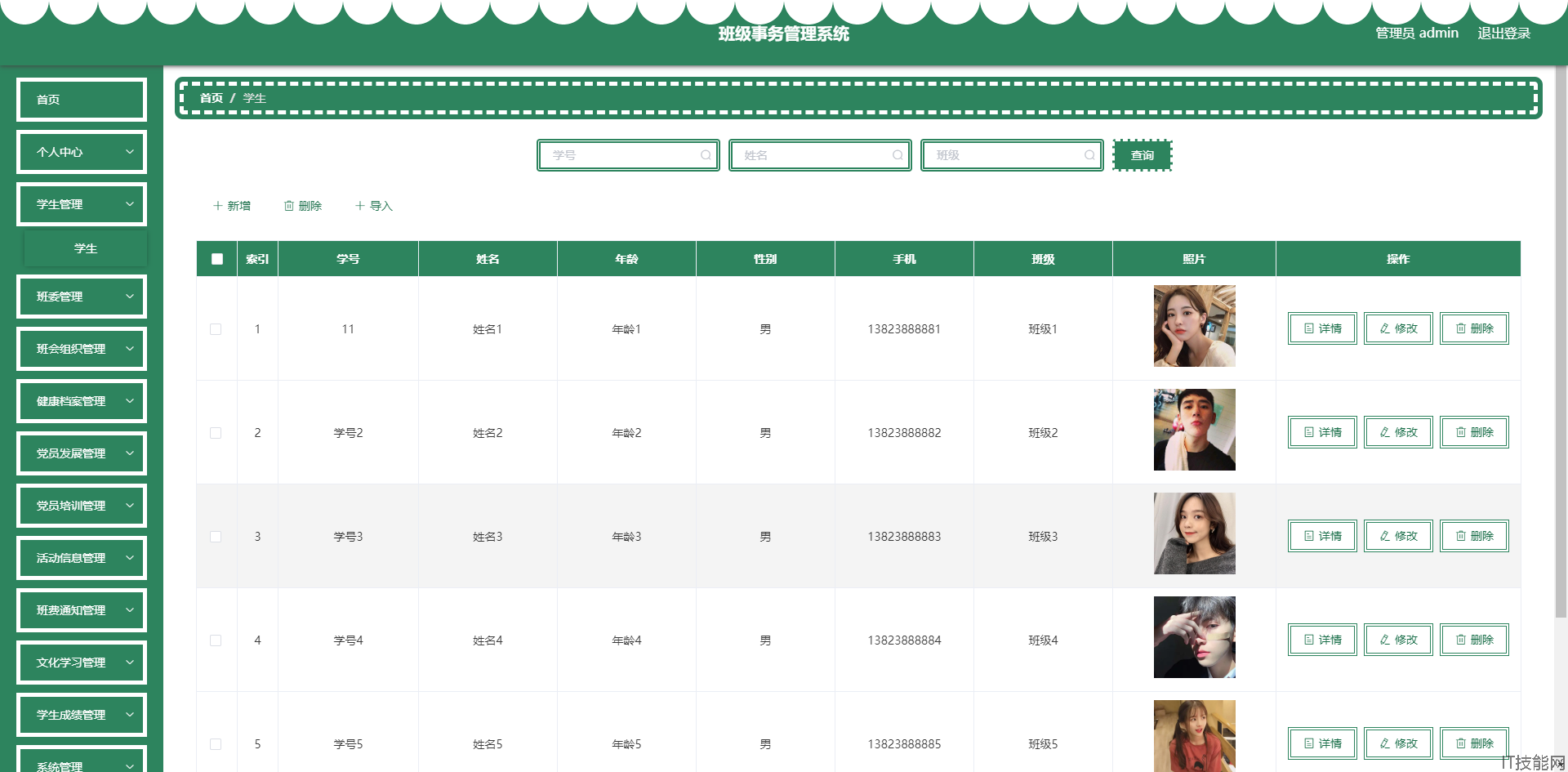
Task: Click the plus icon for 新增
Action: point(218,206)
